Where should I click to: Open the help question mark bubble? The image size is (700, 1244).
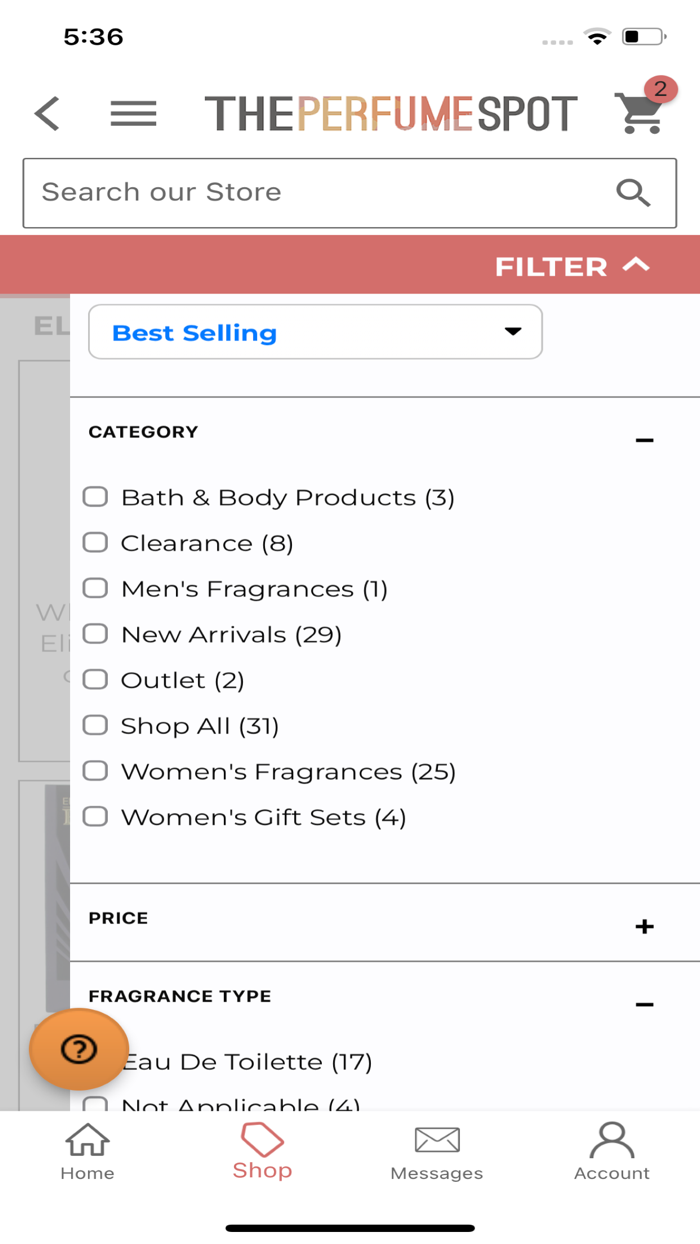(x=77, y=1050)
